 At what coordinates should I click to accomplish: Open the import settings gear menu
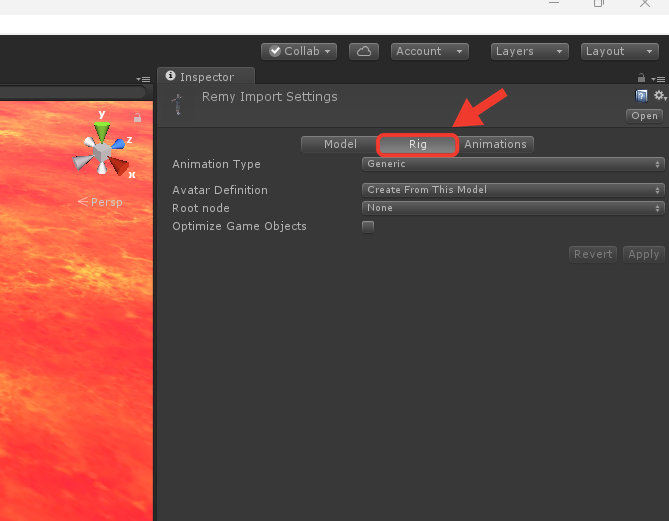pos(660,96)
